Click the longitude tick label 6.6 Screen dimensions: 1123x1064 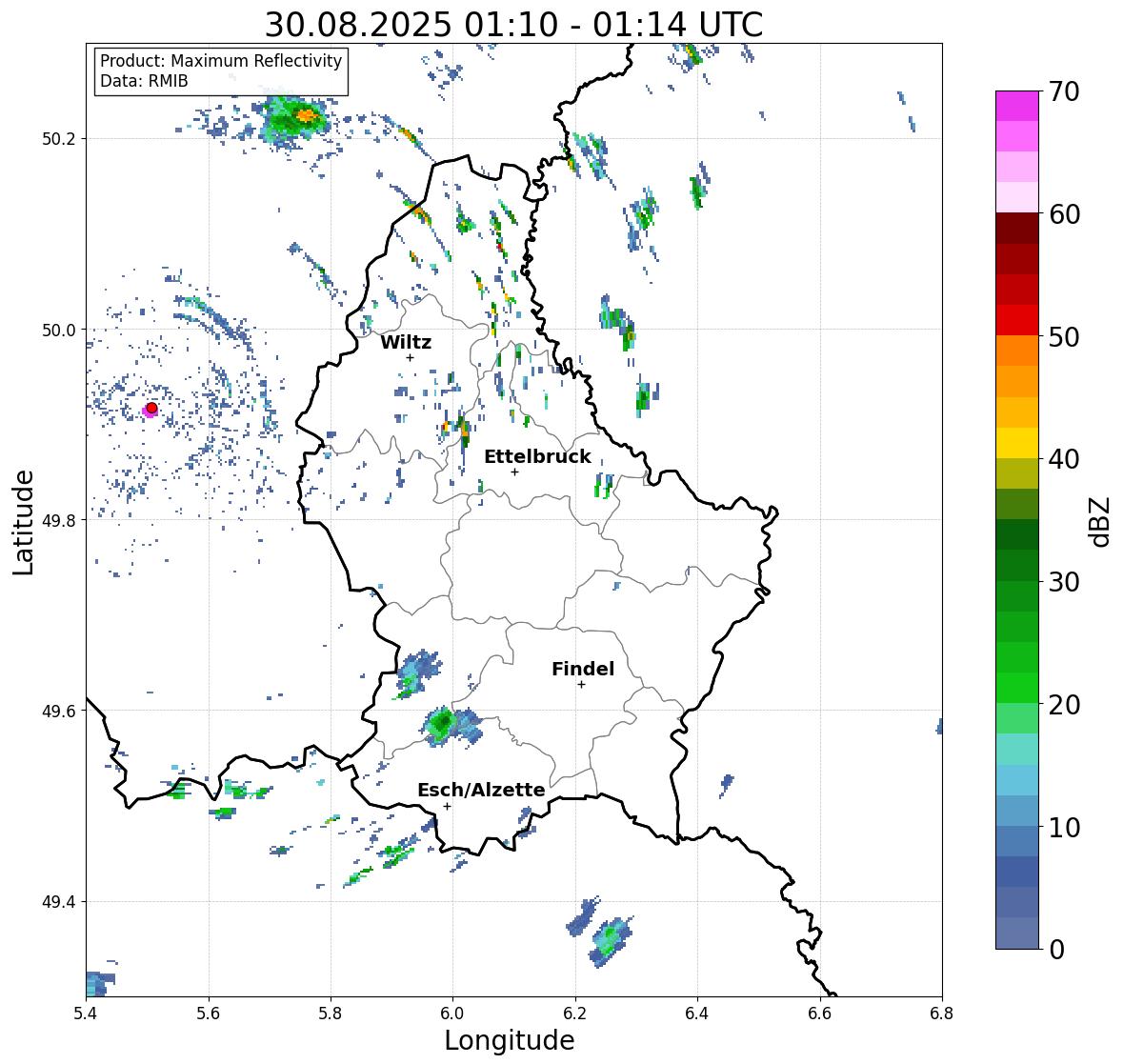pyautogui.click(x=820, y=1014)
